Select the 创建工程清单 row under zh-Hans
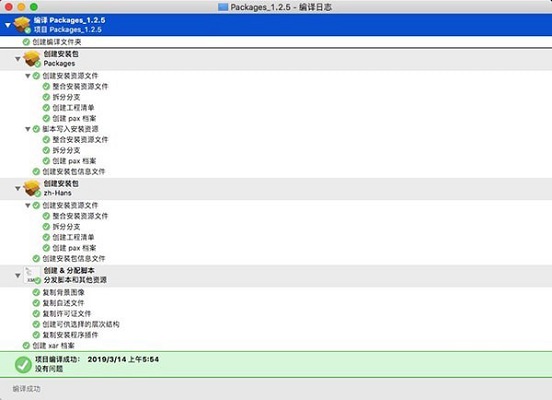 (276, 237)
